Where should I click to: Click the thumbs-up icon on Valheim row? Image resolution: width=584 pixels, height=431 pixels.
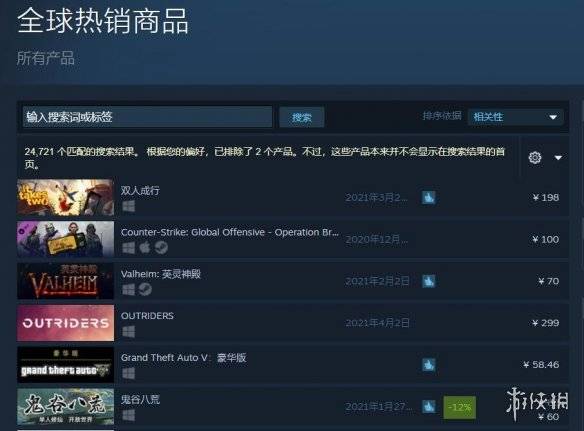428,281
